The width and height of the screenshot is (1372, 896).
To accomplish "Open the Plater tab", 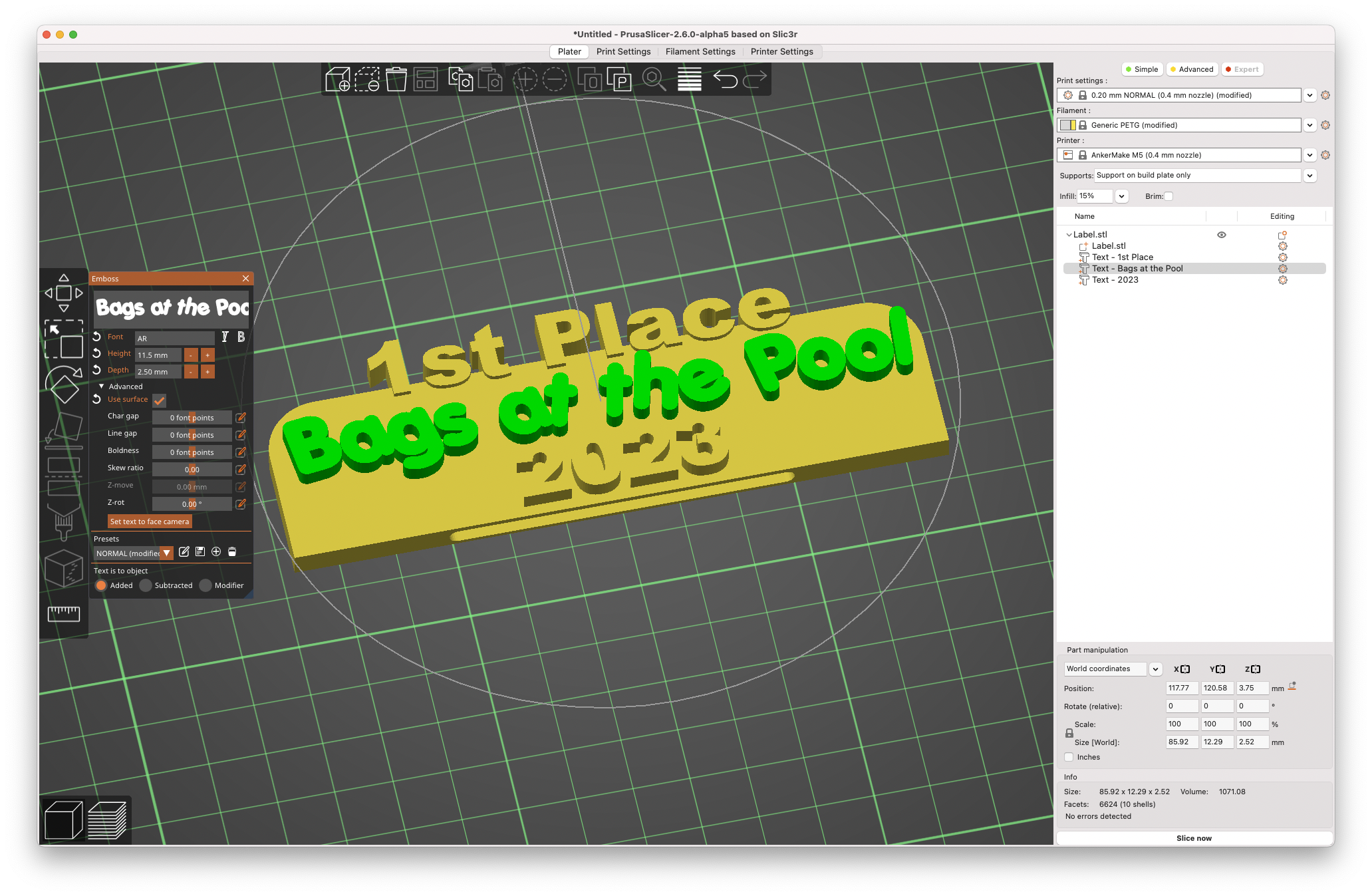I will (569, 51).
